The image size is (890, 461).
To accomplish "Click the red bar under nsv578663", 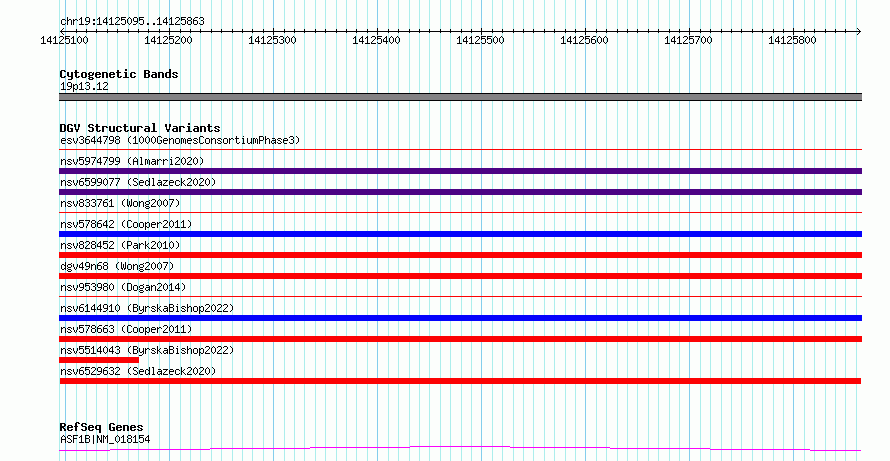I will coord(460,339).
